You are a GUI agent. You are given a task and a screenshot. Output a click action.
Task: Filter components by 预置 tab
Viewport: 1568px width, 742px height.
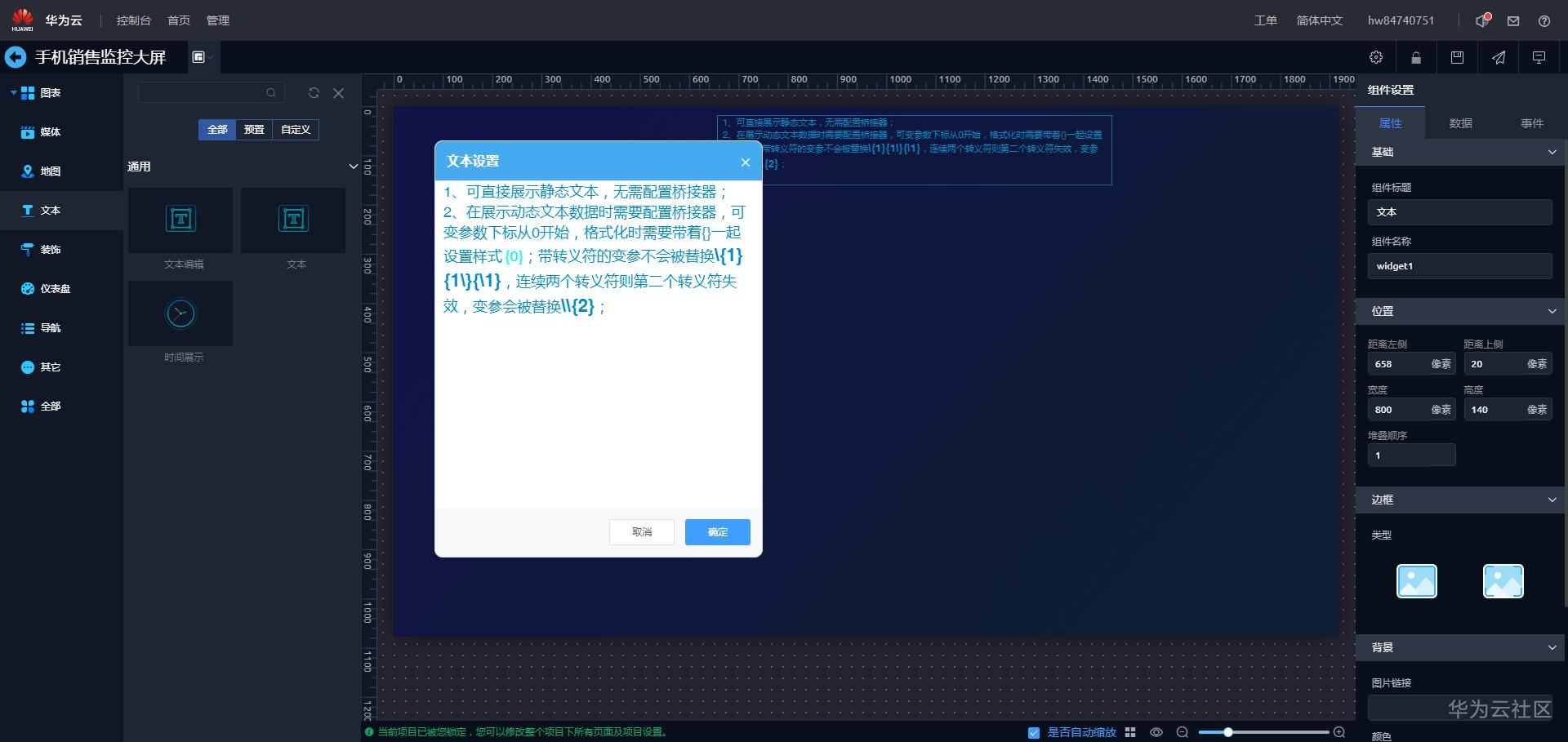coord(254,130)
